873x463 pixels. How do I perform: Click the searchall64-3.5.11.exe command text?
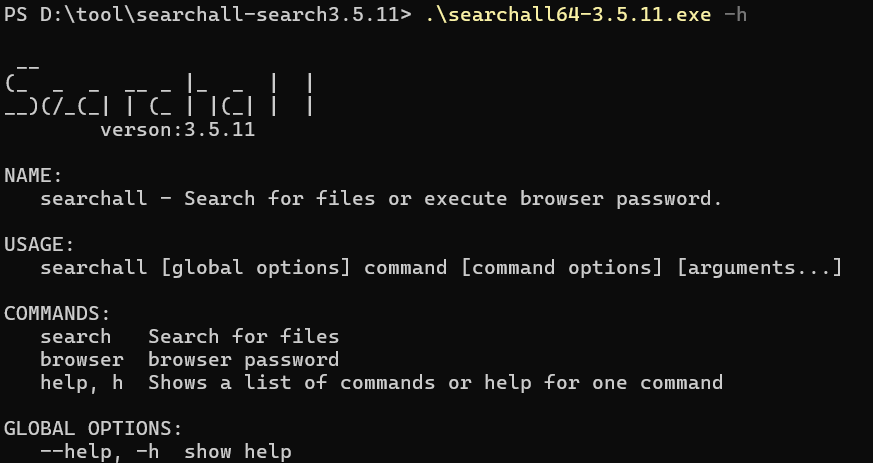point(568,14)
